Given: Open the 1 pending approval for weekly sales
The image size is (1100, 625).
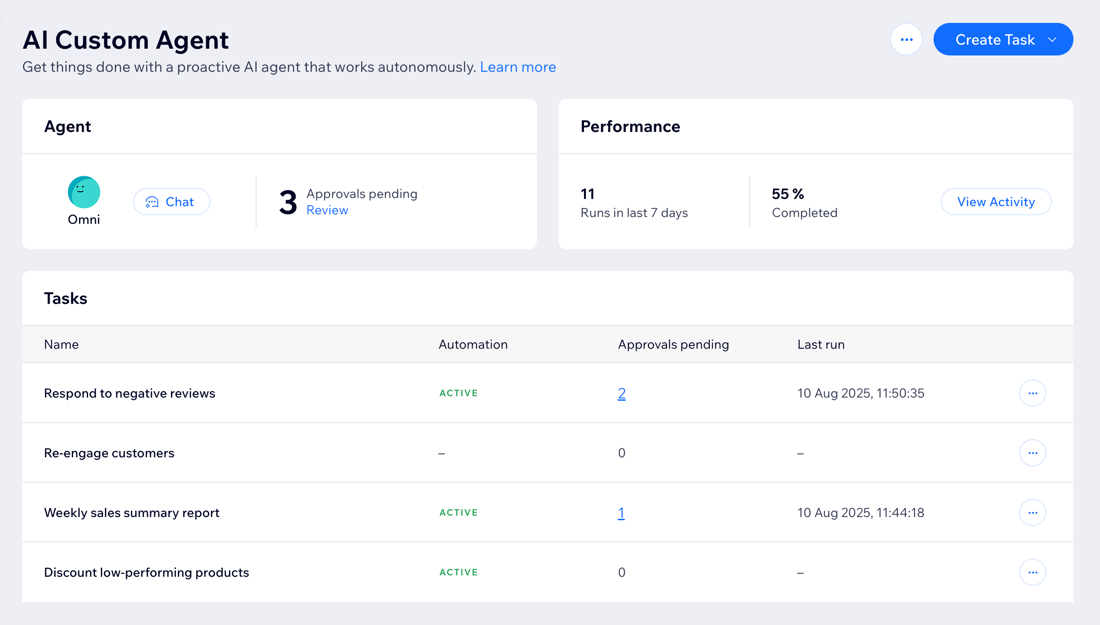Looking at the screenshot, I should tap(621, 513).
